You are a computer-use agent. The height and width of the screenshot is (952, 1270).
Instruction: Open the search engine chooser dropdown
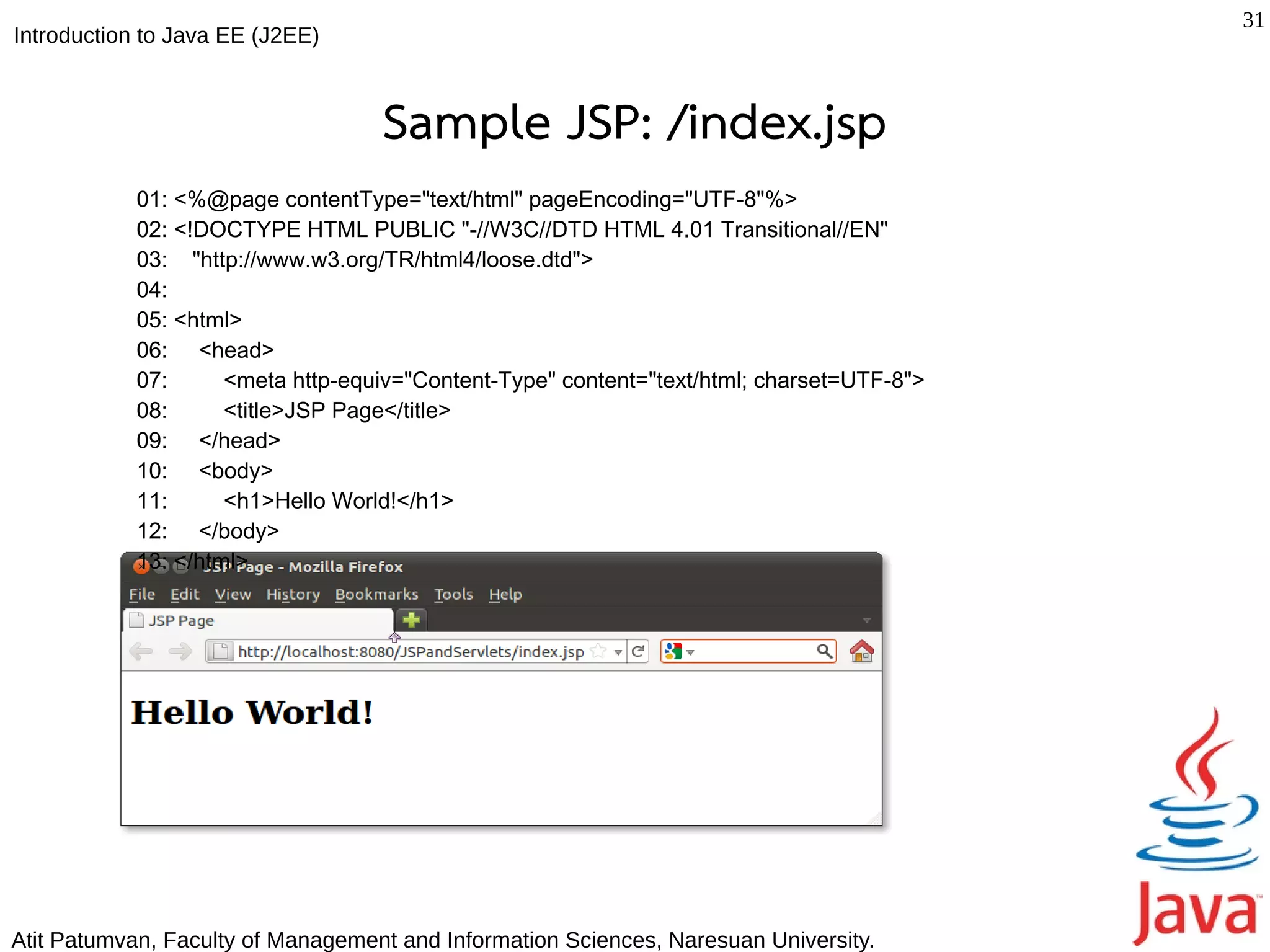point(690,652)
